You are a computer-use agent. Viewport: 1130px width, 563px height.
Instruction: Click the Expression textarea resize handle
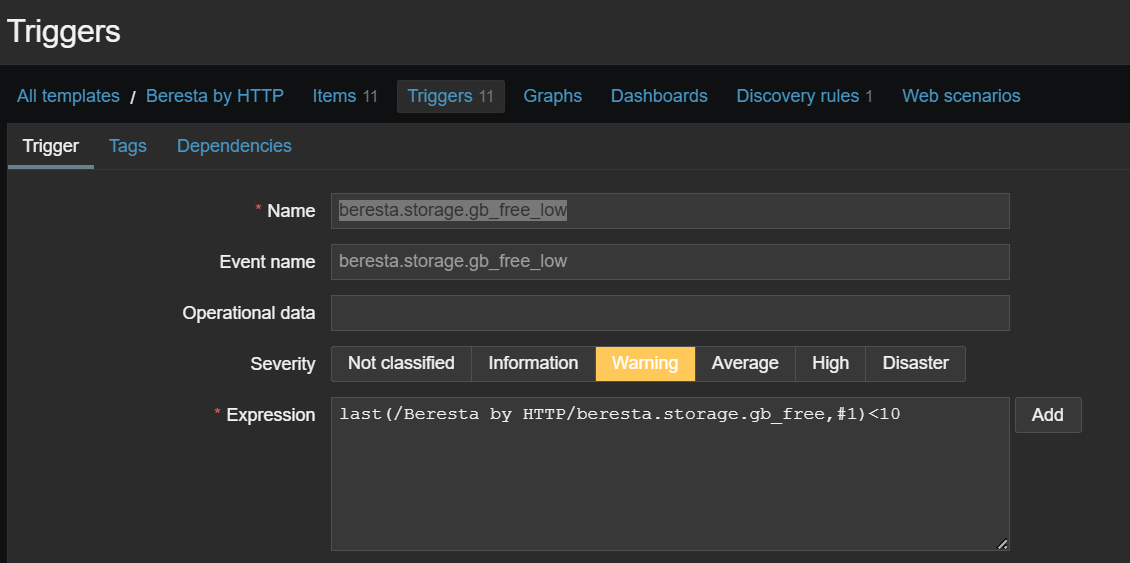[x=1002, y=544]
